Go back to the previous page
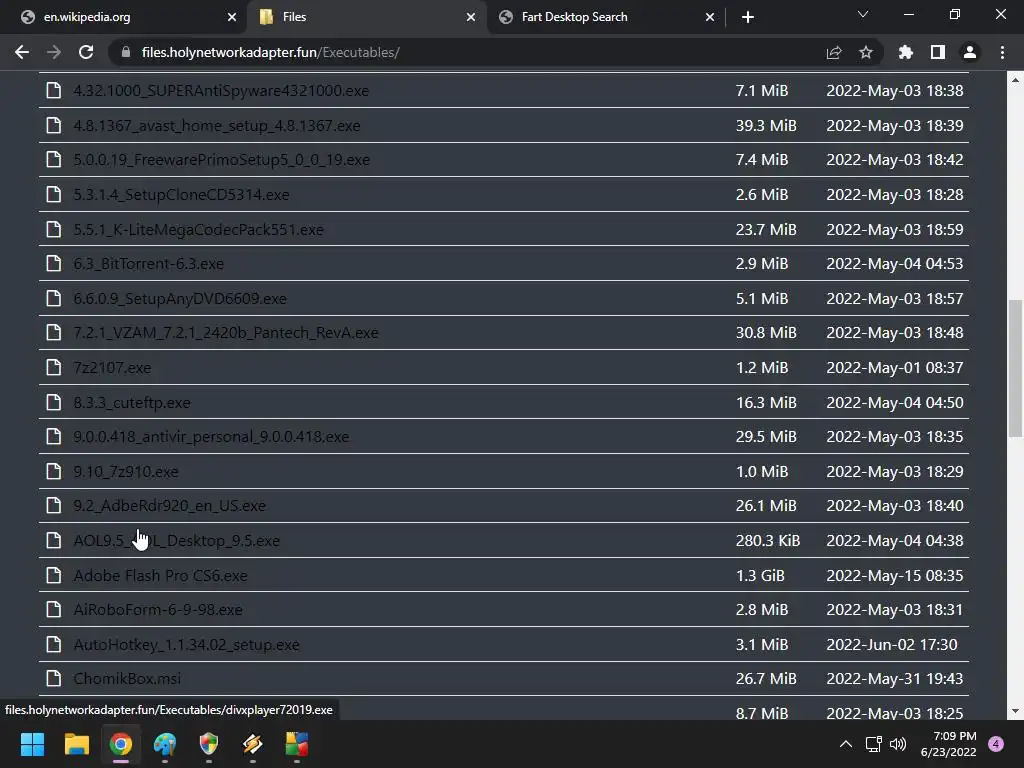The height and width of the screenshot is (768, 1024). point(22,52)
